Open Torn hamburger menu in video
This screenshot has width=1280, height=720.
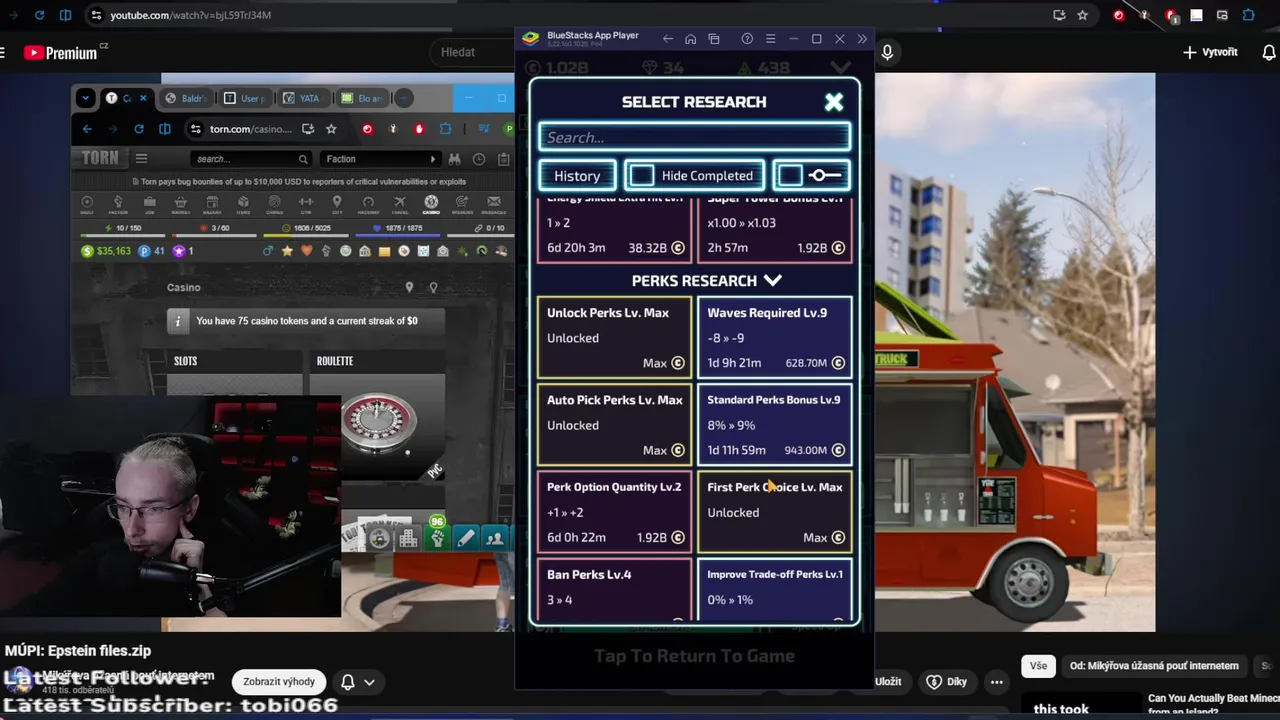tap(141, 158)
